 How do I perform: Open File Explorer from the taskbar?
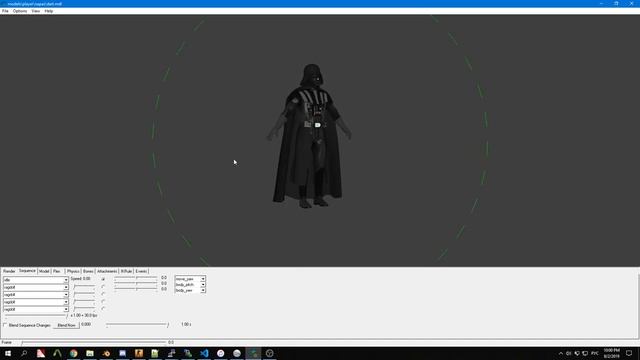90,353
